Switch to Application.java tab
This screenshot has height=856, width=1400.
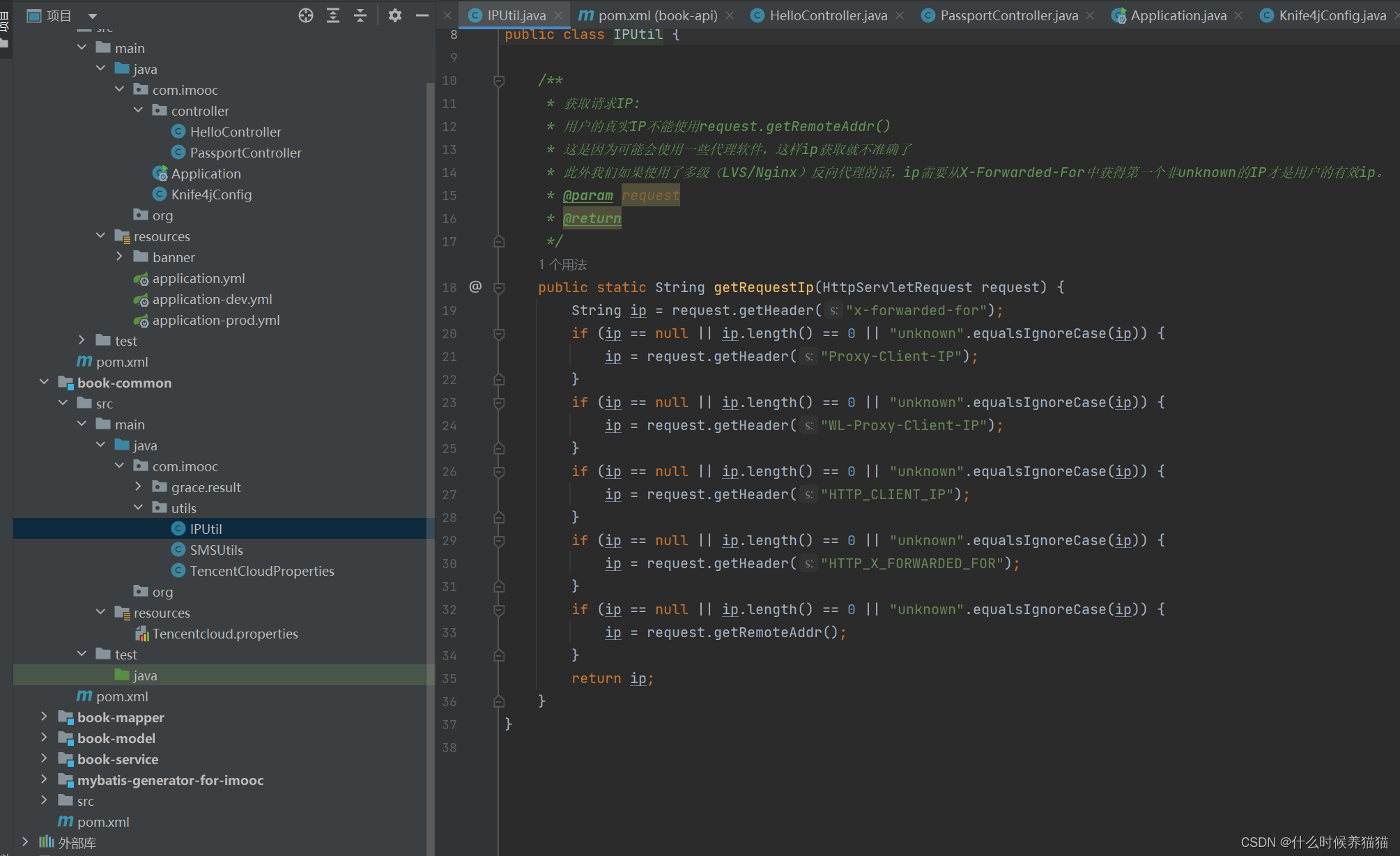1178,15
